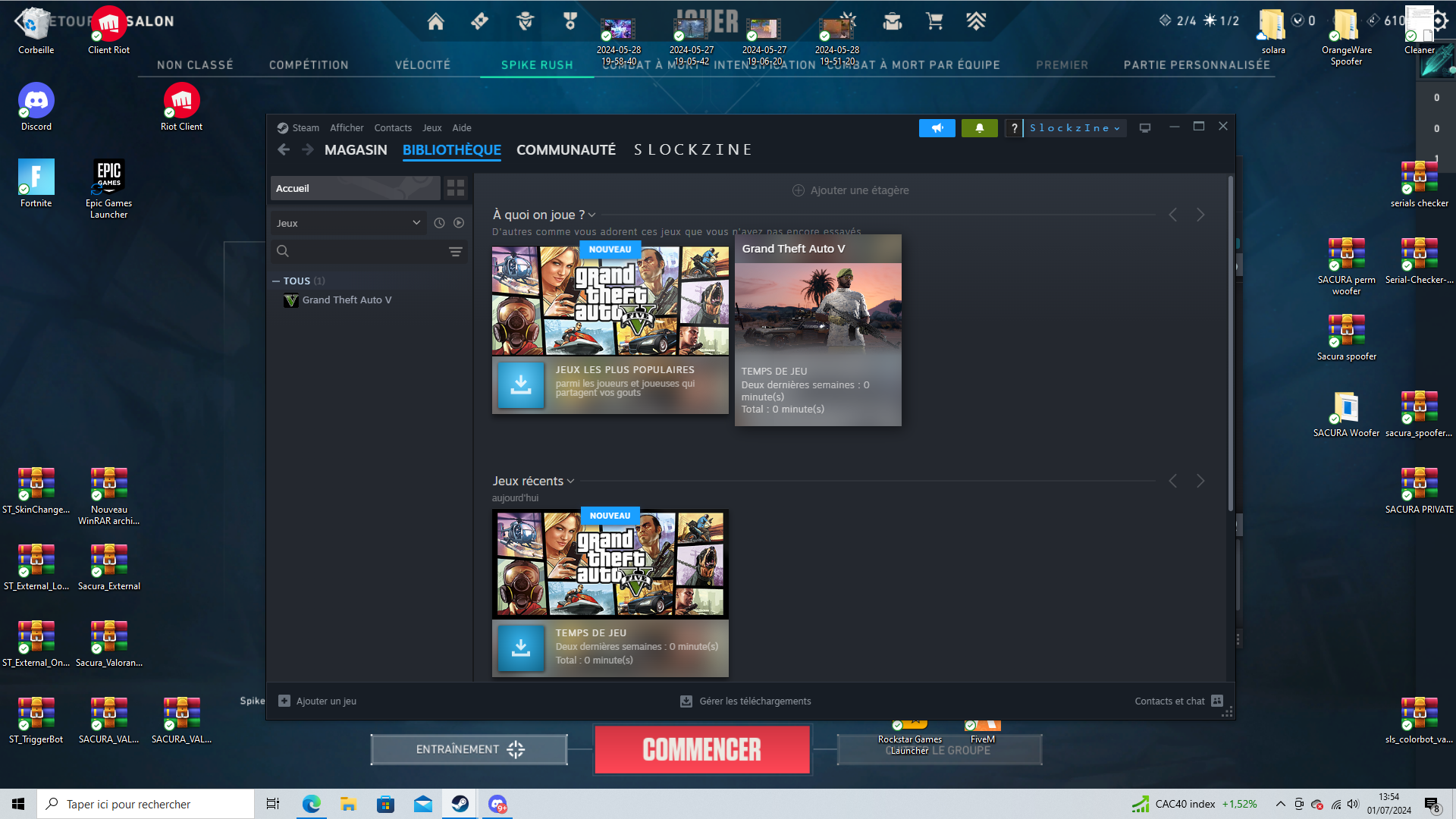
Task: Install GTA V from popular games card
Action: coord(521,385)
